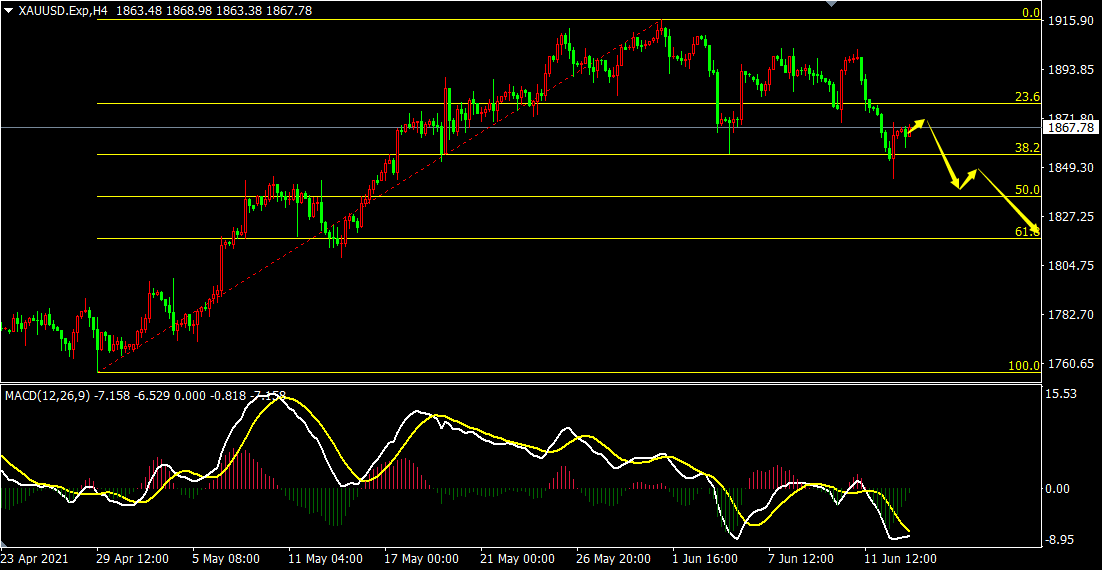
Task: Select the 23.6 Fibonacci level label
Action: pos(1027,97)
